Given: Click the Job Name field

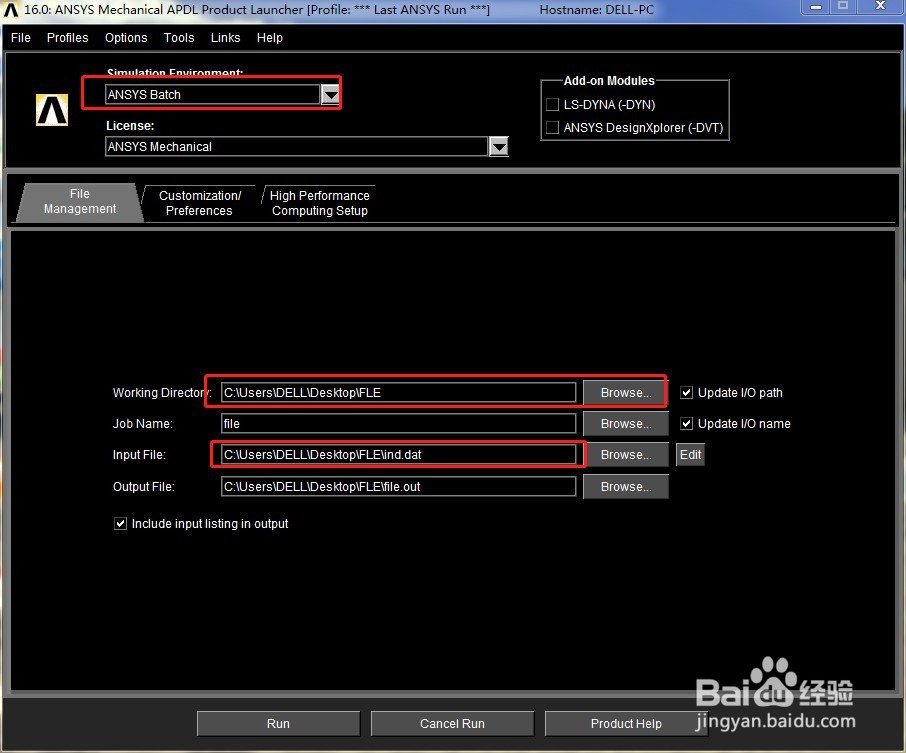Looking at the screenshot, I should 399,424.
